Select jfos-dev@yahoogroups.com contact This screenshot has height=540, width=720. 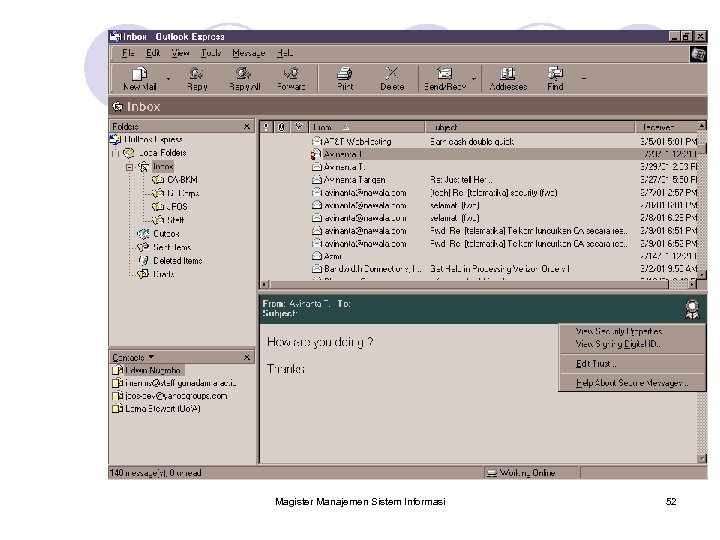pos(170,395)
